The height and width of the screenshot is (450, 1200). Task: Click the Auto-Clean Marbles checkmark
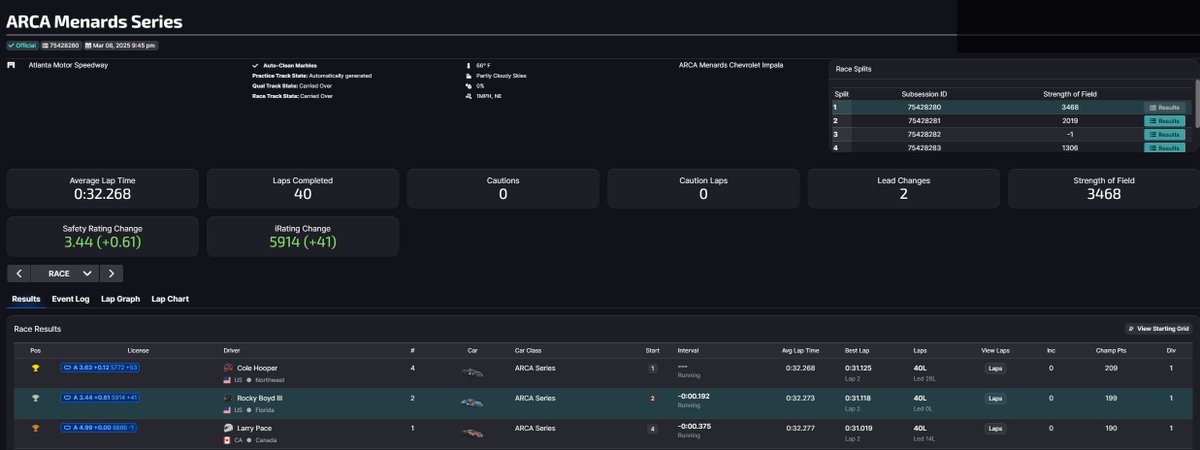point(255,65)
